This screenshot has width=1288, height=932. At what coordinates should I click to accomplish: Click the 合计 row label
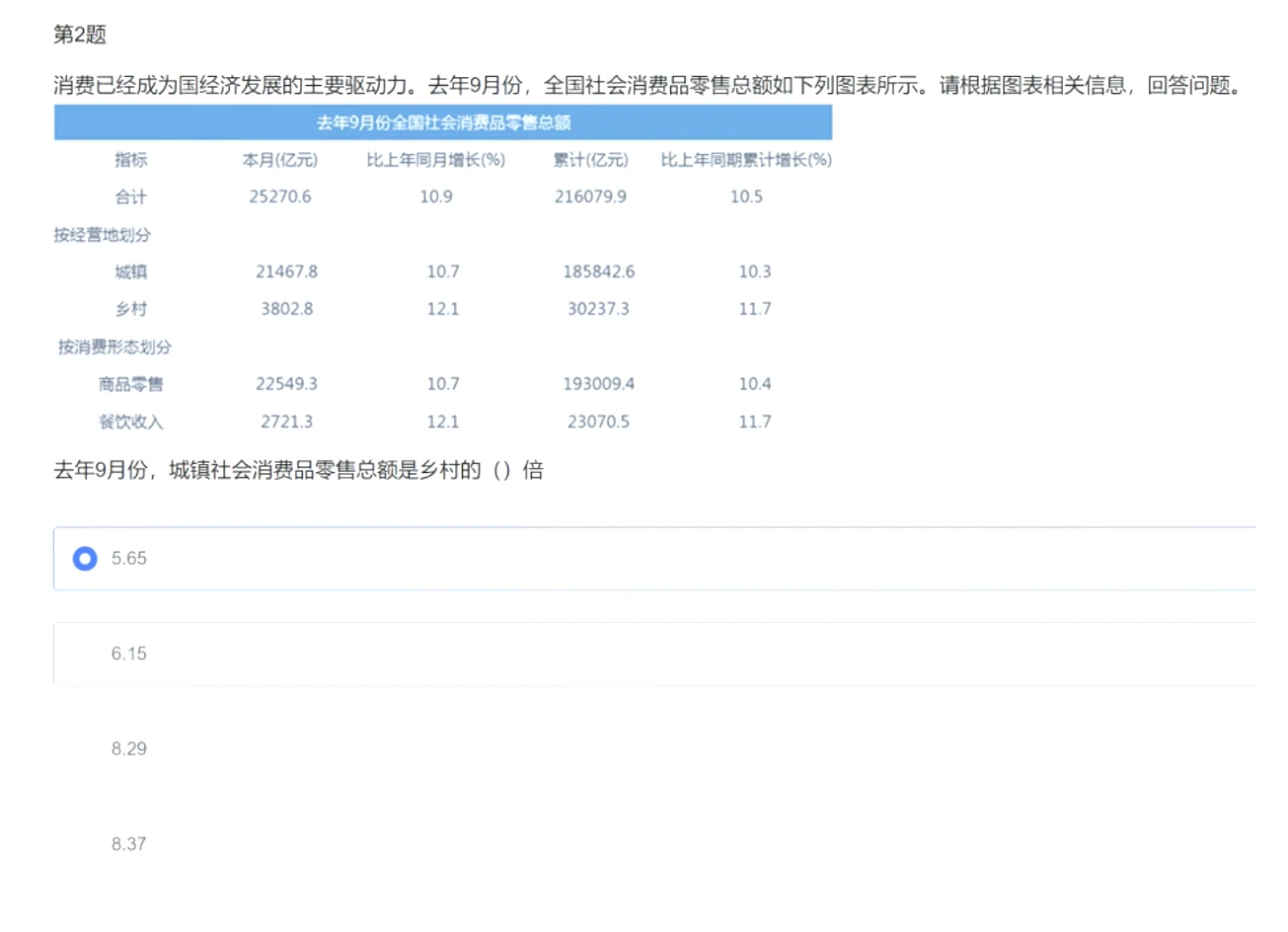(x=130, y=197)
